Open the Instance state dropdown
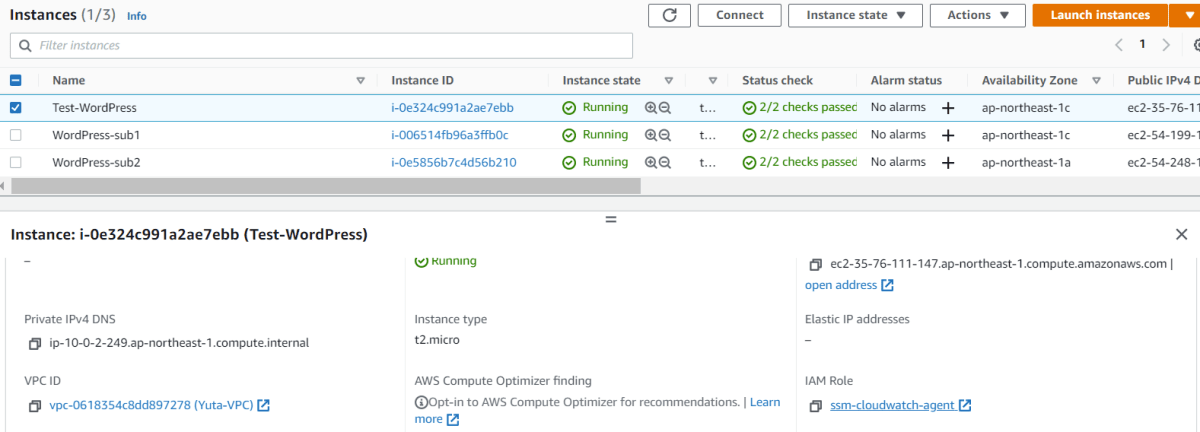Screen dimensions: 1200x432 point(855,15)
